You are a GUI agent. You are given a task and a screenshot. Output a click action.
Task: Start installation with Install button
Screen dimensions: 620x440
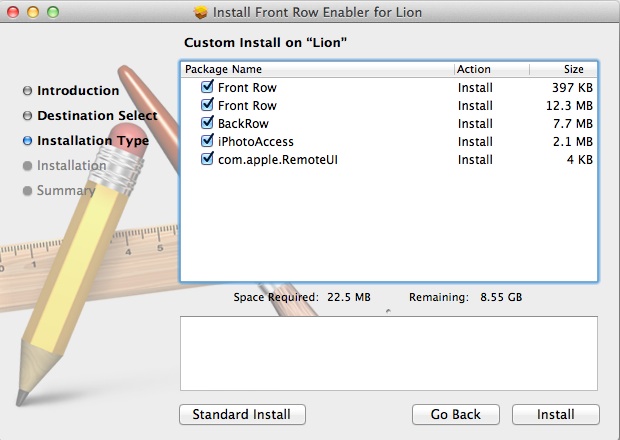(x=556, y=414)
